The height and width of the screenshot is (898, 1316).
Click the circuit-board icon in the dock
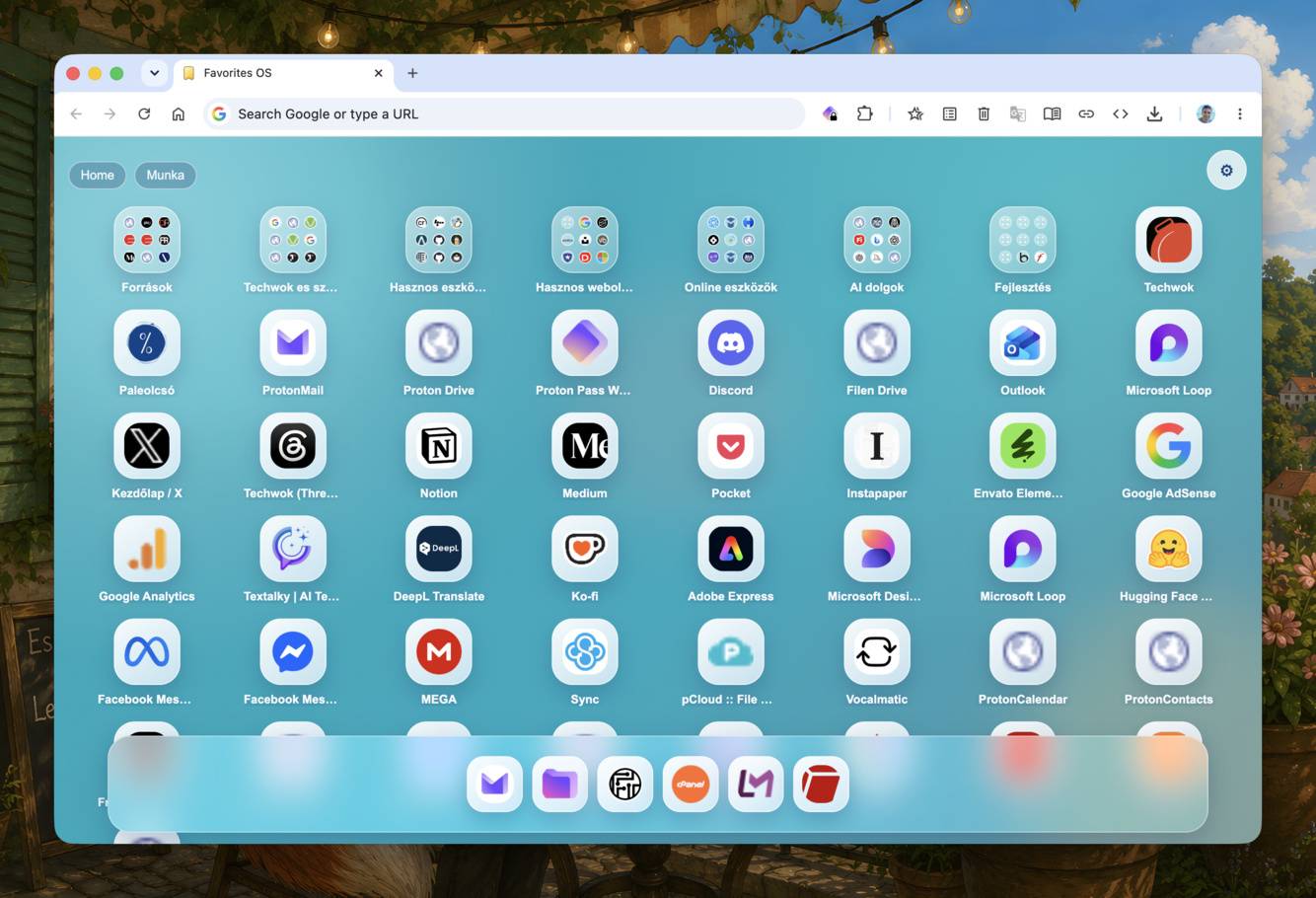(x=625, y=784)
